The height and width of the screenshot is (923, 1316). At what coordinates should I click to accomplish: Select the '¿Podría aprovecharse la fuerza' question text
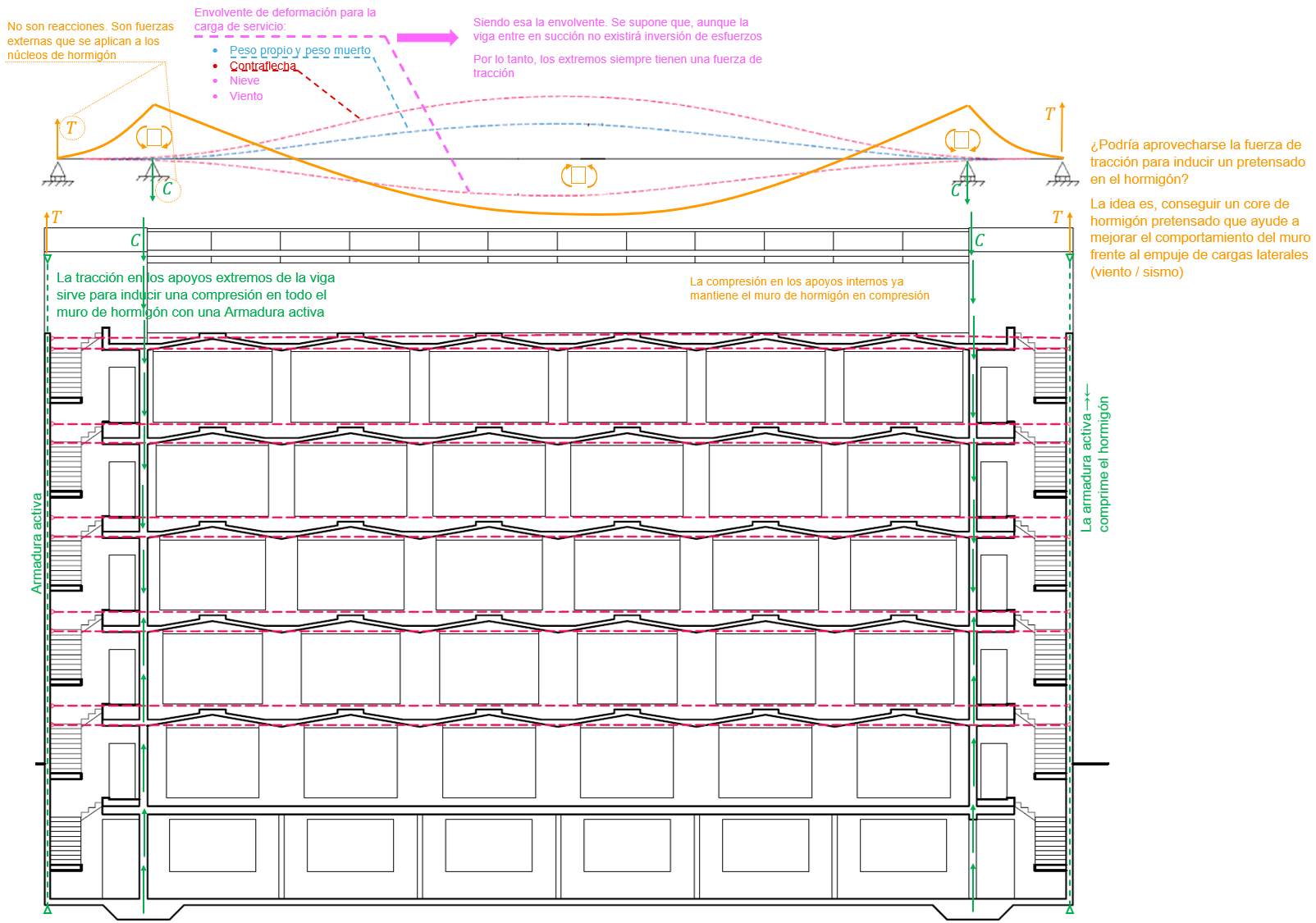click(x=1197, y=162)
